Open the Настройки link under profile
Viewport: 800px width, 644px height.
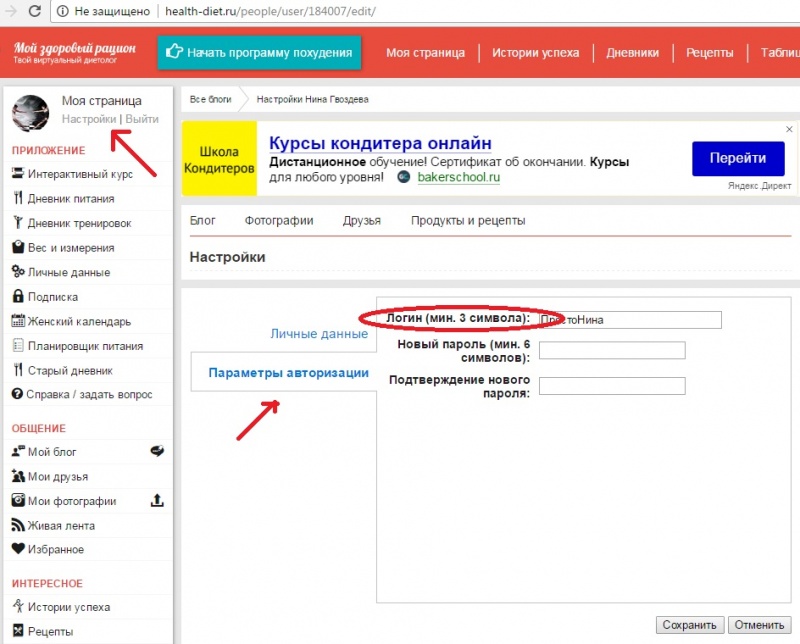[x=89, y=119]
